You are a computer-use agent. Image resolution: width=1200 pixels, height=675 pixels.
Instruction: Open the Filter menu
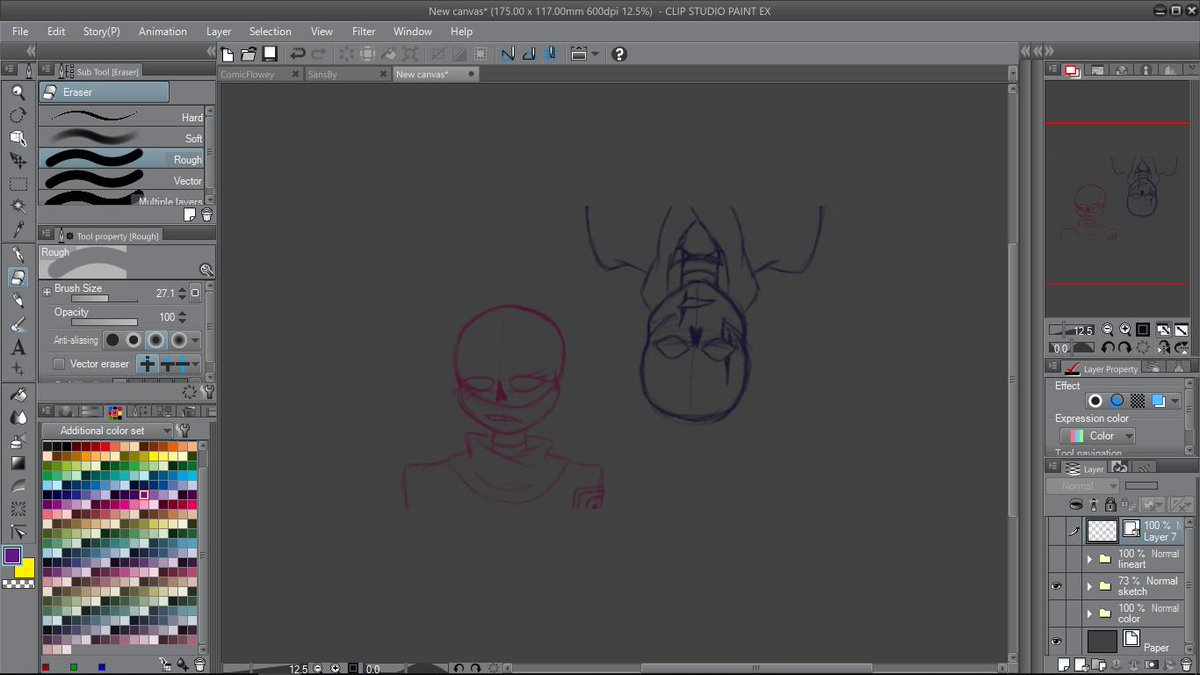(x=363, y=31)
